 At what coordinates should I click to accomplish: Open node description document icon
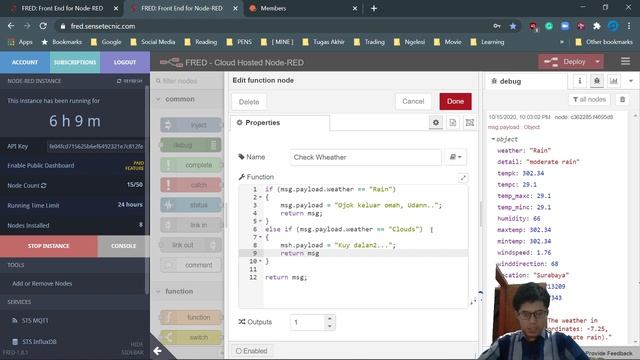coord(453,122)
